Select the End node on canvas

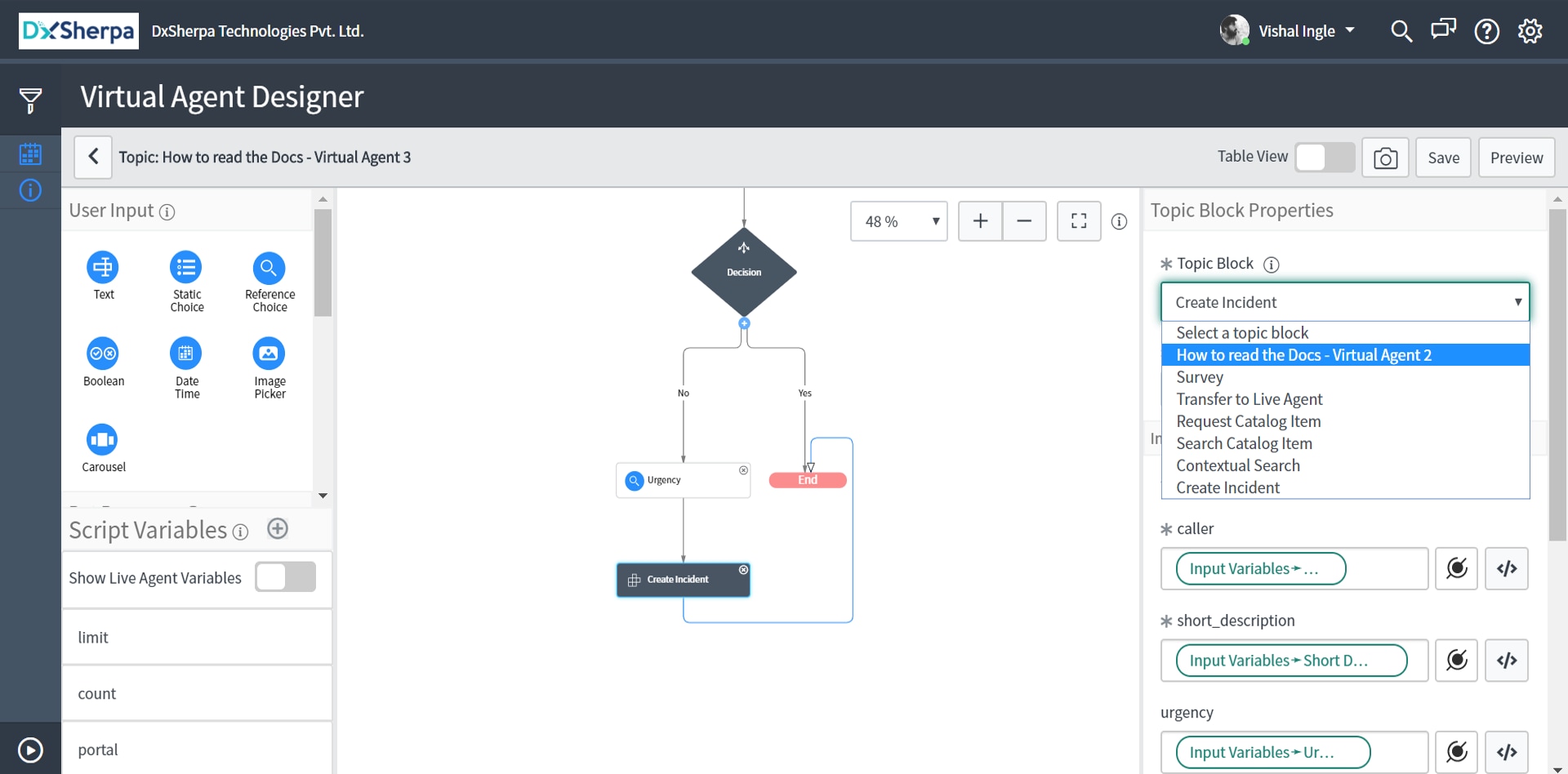tap(808, 480)
